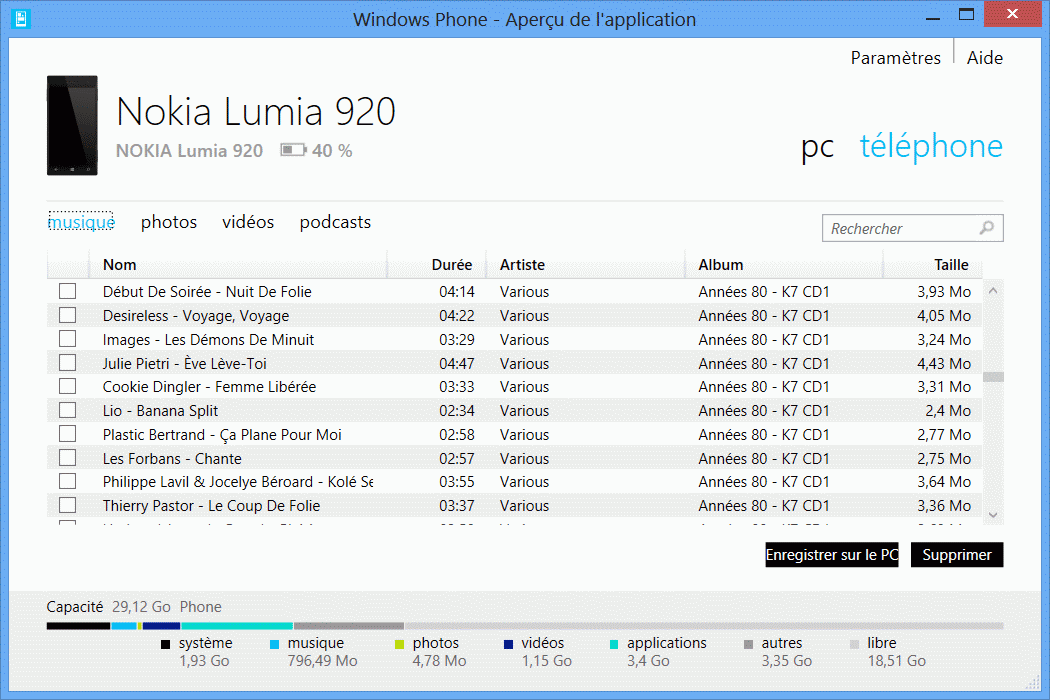Click duration 04:47 of Julie Pietri song
The image size is (1050, 700).
click(x=457, y=364)
